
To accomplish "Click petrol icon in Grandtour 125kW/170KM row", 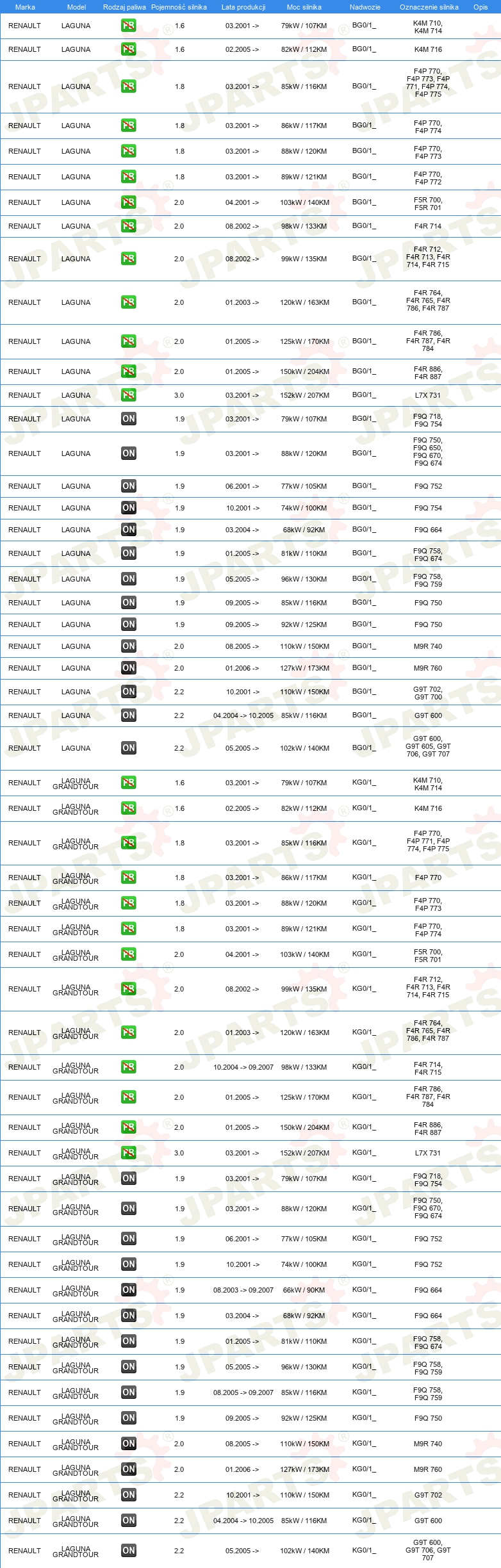I will point(128,1097).
